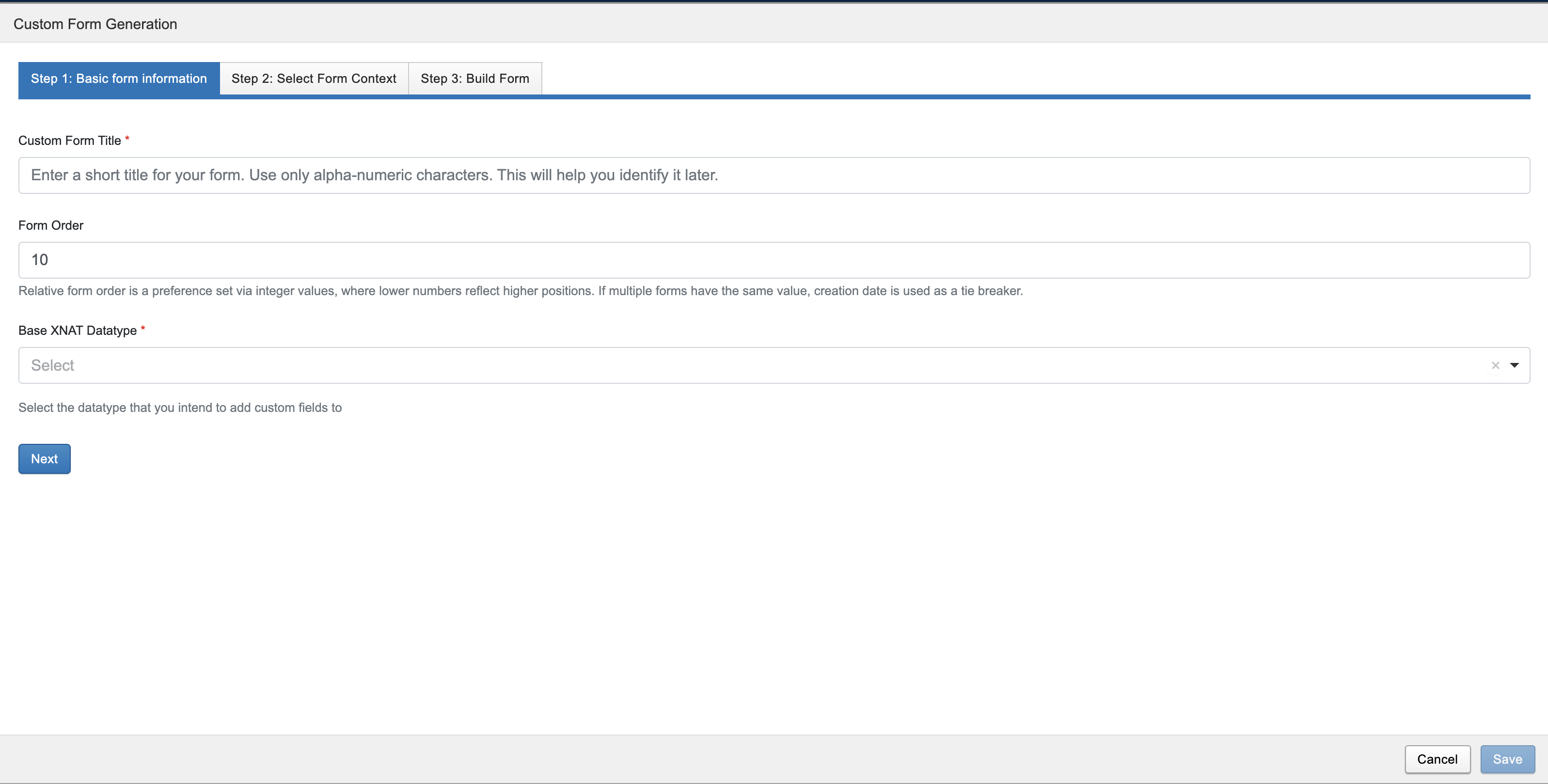Image resolution: width=1548 pixels, height=784 pixels.
Task: Open the Base XNAT Datatype dropdown arrow
Action: click(1515, 365)
